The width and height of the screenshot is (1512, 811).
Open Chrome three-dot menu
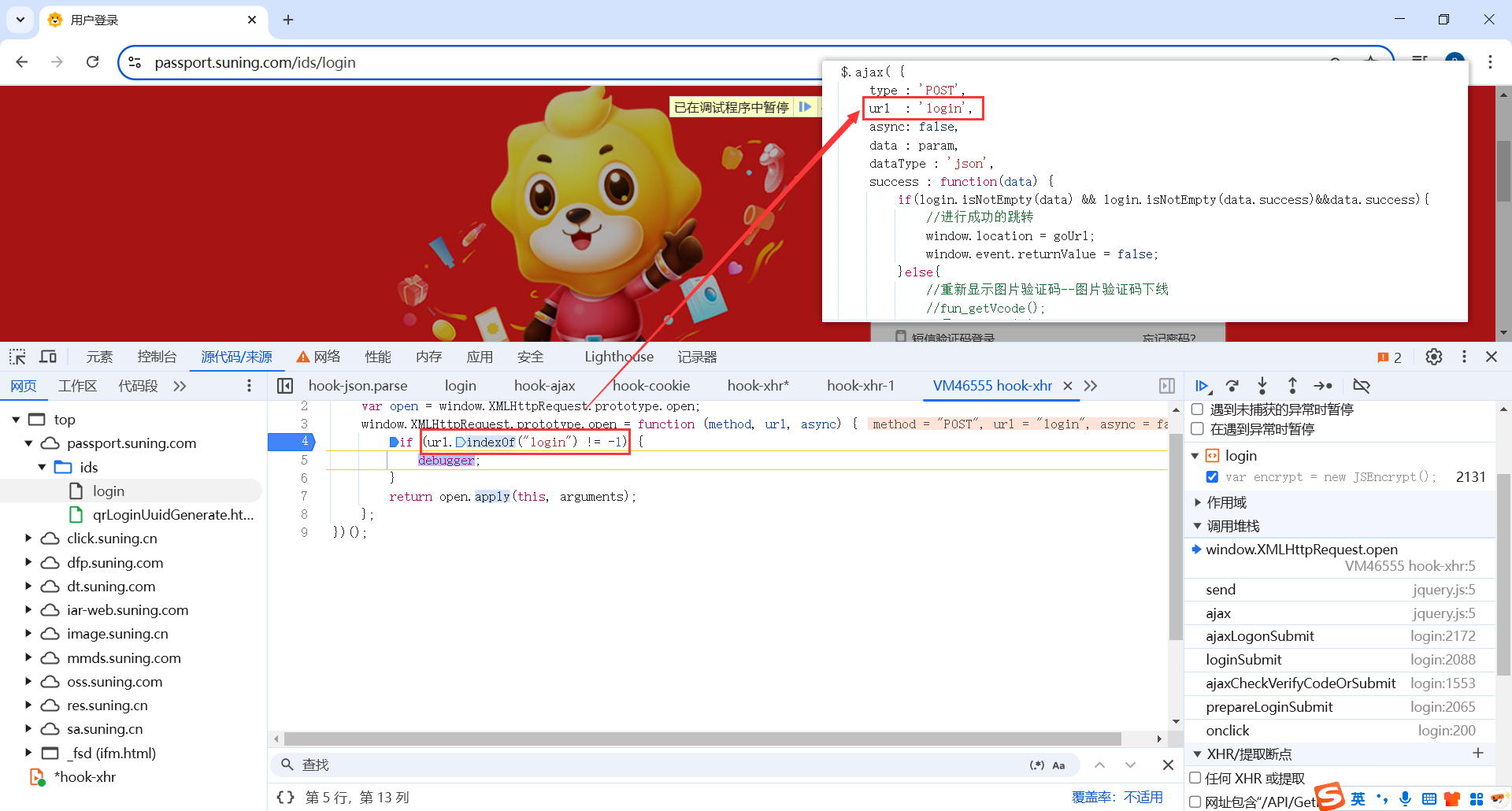pyautogui.click(x=1490, y=62)
